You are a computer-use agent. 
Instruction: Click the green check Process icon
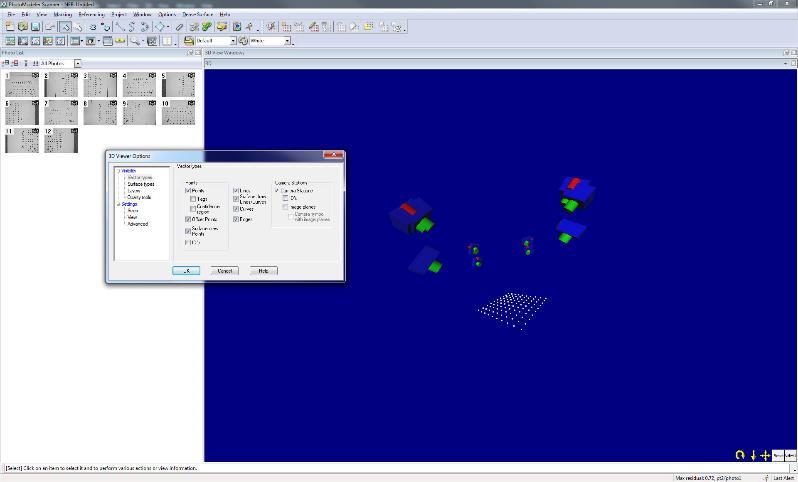pyautogui.click(x=207, y=26)
